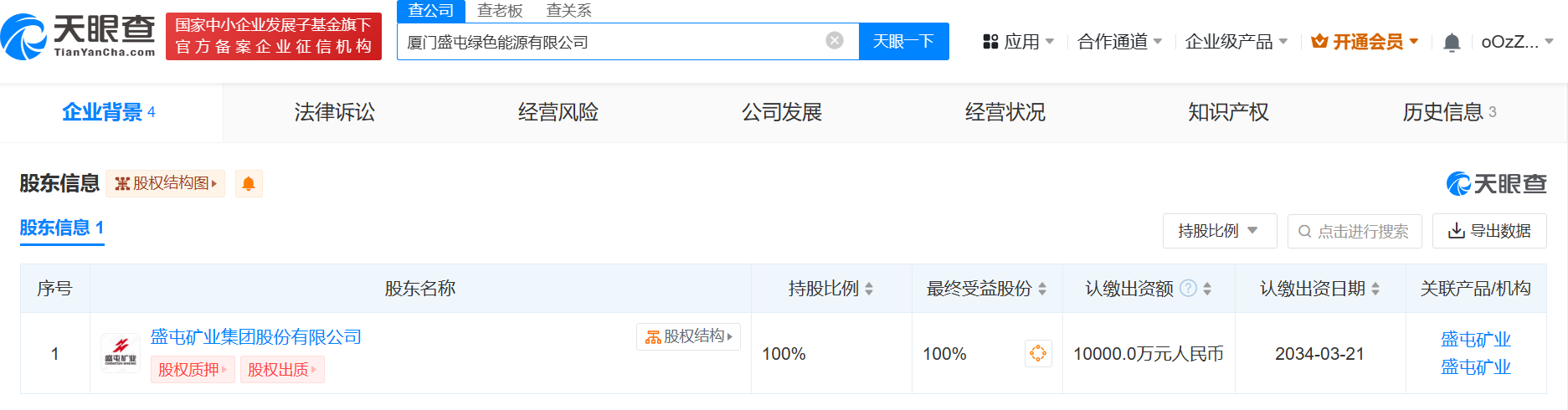Screen dimensions: 1568x410
Task: Sort table by 最终受益股份 column
Action: point(1042,289)
